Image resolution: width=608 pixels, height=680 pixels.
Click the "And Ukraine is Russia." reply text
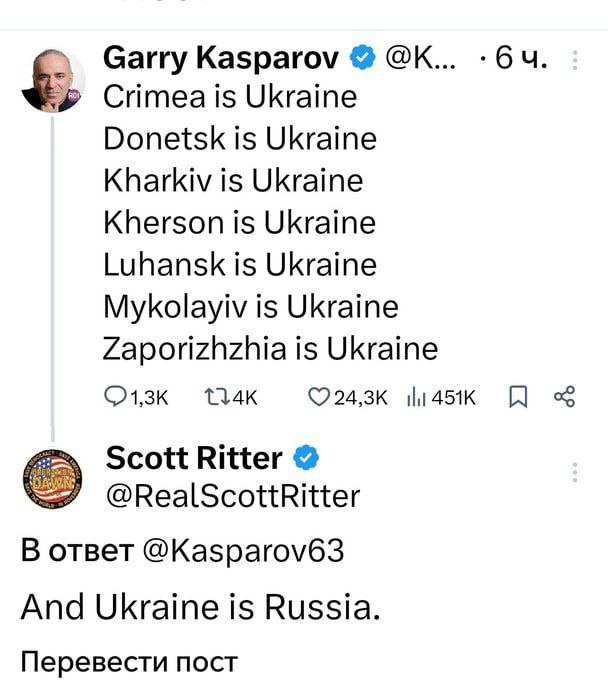click(x=200, y=606)
